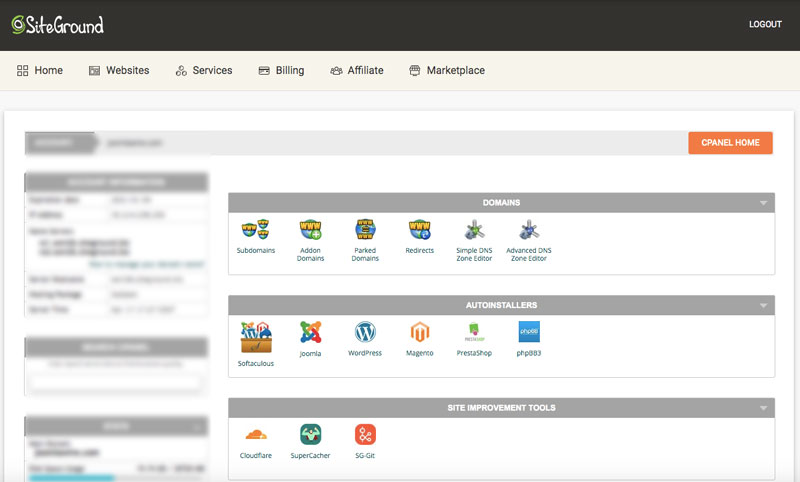Image resolution: width=800 pixels, height=482 pixels.
Task: Open the SuperCacher tool
Action: [x=310, y=441]
